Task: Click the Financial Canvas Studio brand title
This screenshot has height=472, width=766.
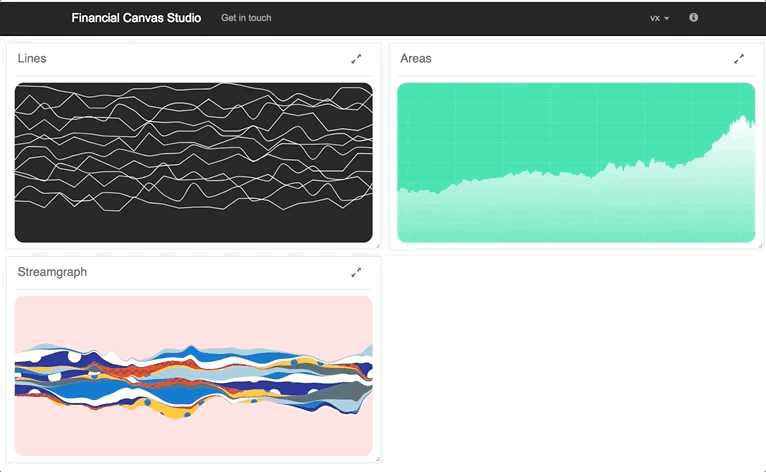Action: (x=136, y=18)
